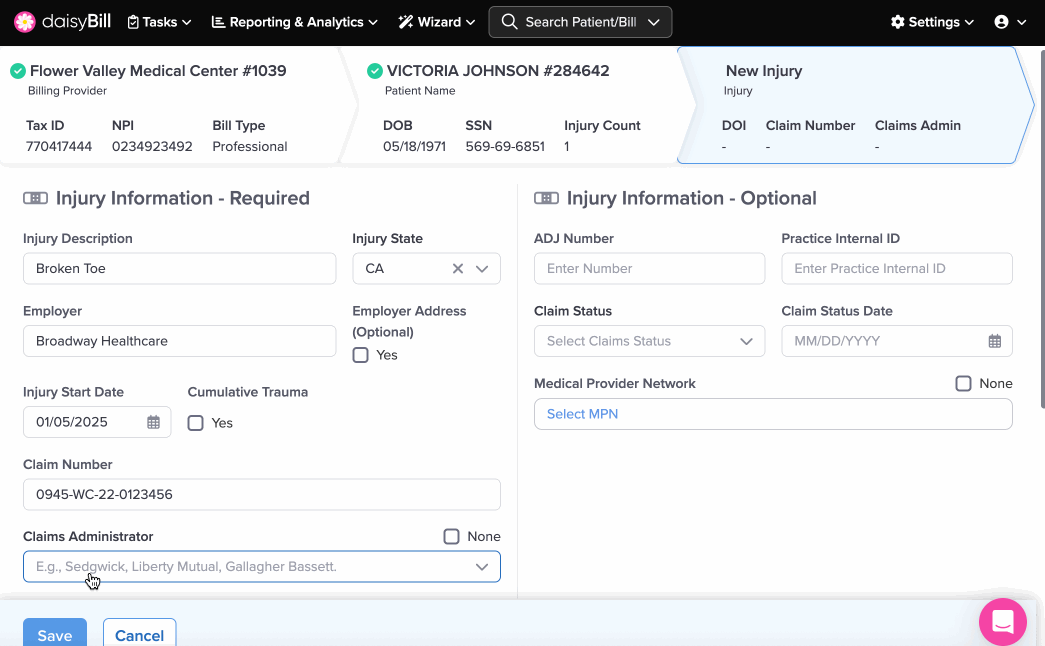Expand the Search Patient/Bill dropdown

[654, 22]
